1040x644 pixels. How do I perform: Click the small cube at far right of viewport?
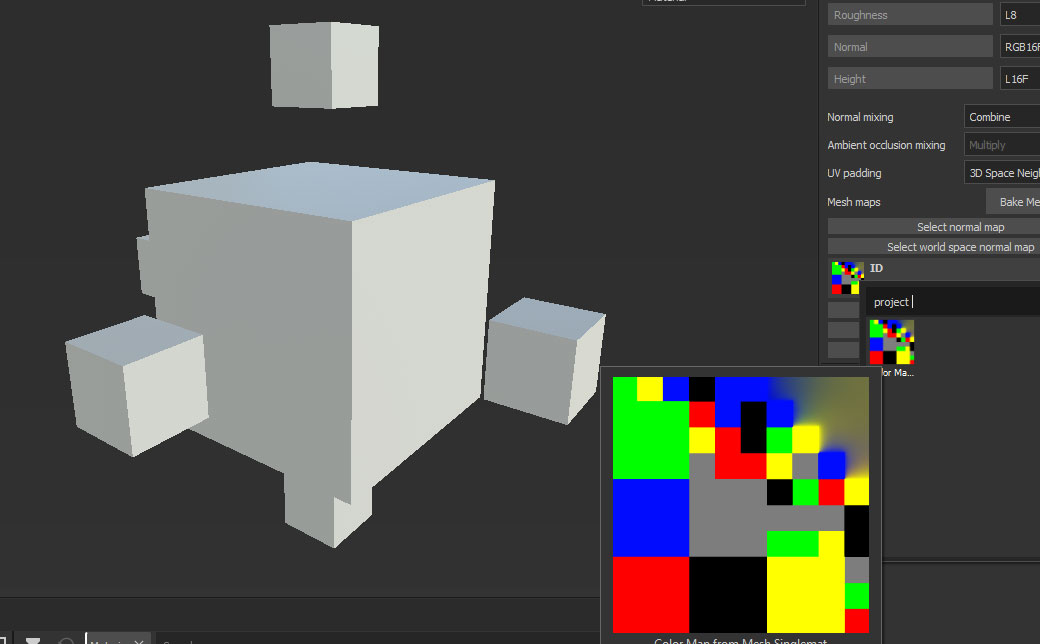[x=544, y=360]
